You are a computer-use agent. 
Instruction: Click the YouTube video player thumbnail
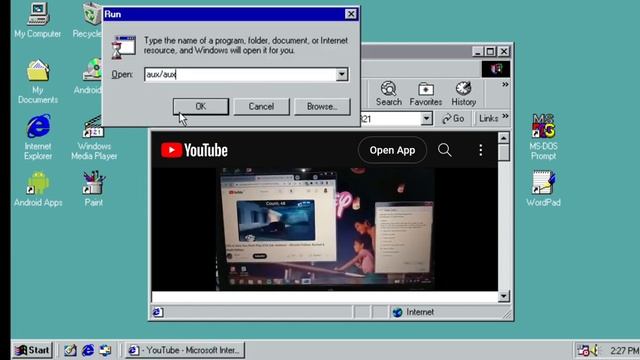pyautogui.click(x=325, y=229)
